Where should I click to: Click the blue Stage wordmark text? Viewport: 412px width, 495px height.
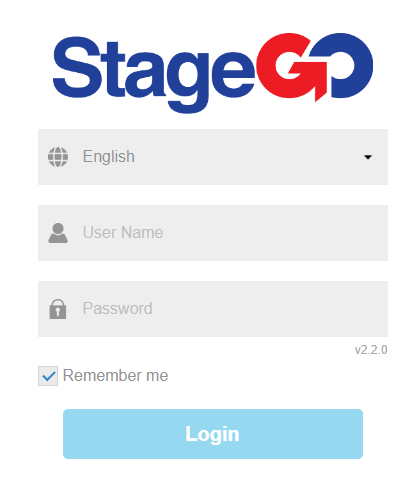[x=154, y=75]
